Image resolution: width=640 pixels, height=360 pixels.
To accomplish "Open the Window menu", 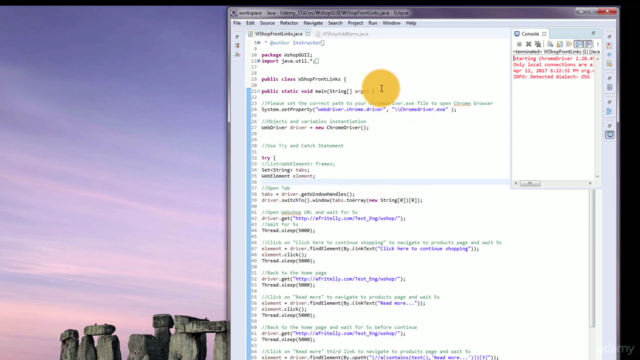I will [x=391, y=23].
